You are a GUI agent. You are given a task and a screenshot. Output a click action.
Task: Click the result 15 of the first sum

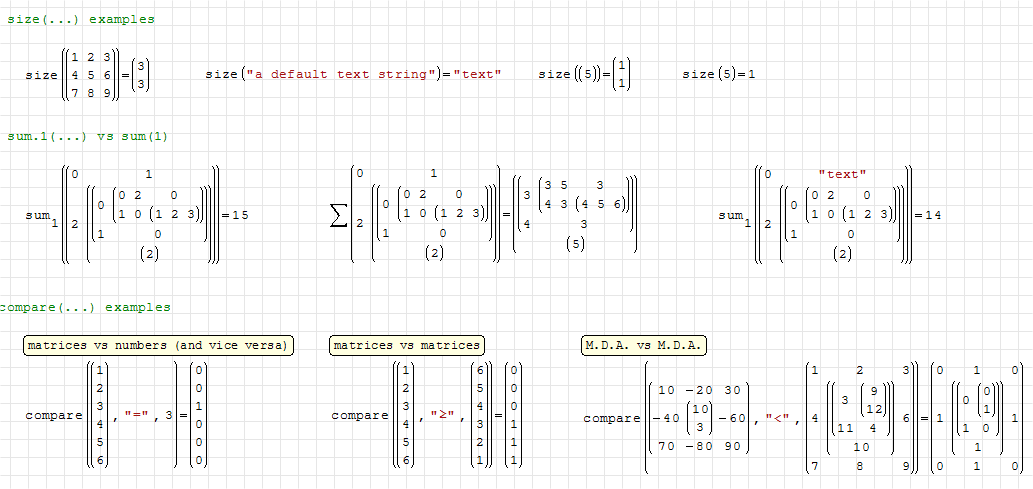click(x=240, y=215)
